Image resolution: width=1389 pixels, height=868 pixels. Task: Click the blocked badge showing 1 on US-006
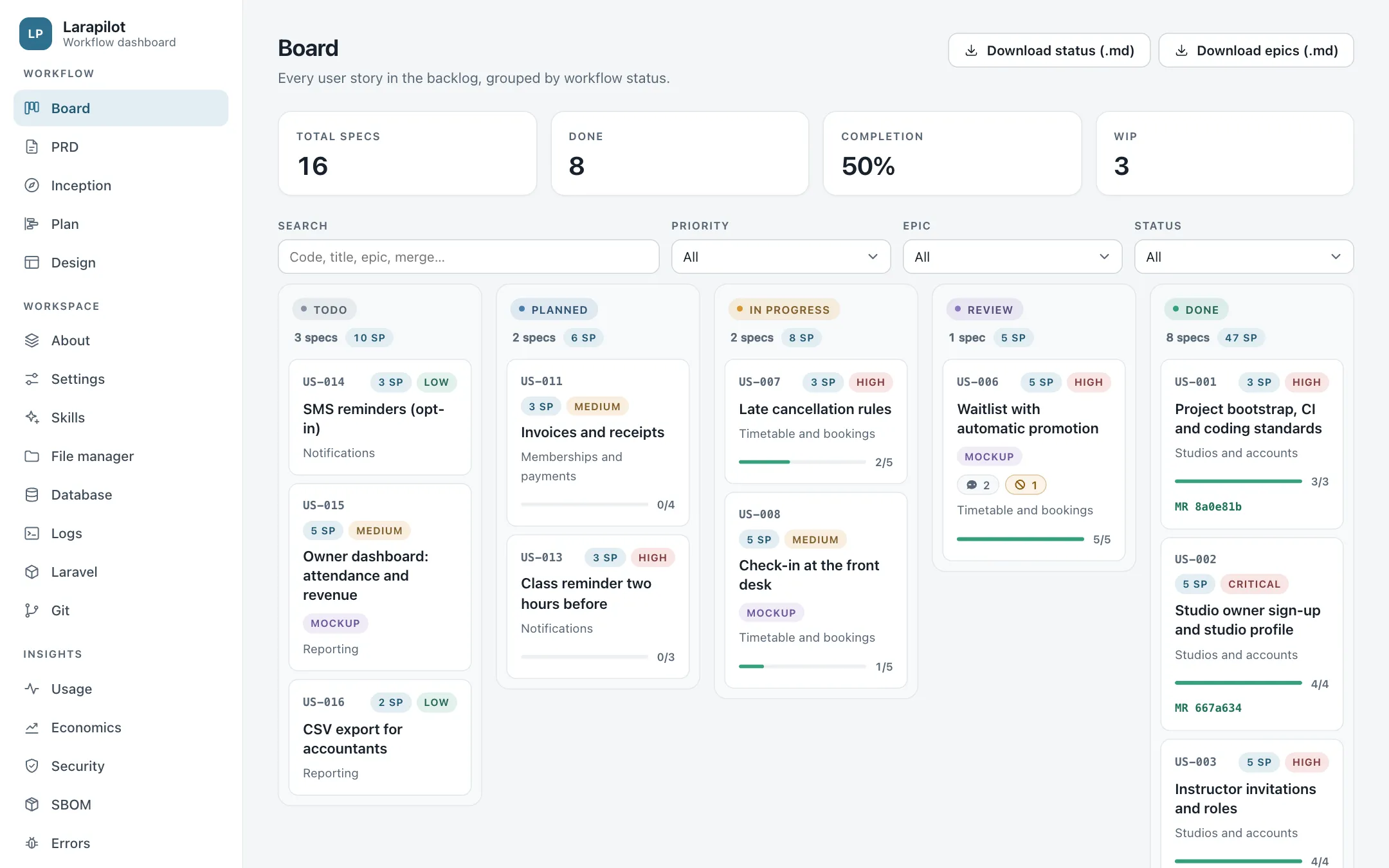tap(1026, 485)
